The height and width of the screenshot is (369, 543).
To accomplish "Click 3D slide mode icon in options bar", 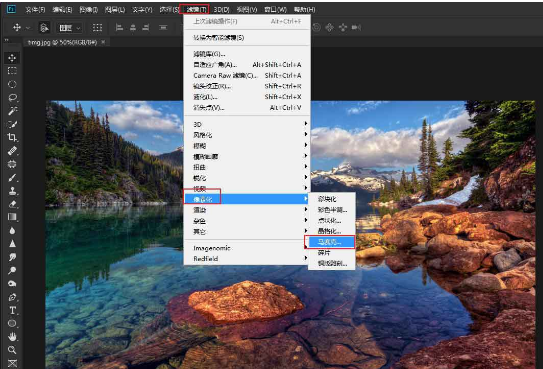I will 343,27.
